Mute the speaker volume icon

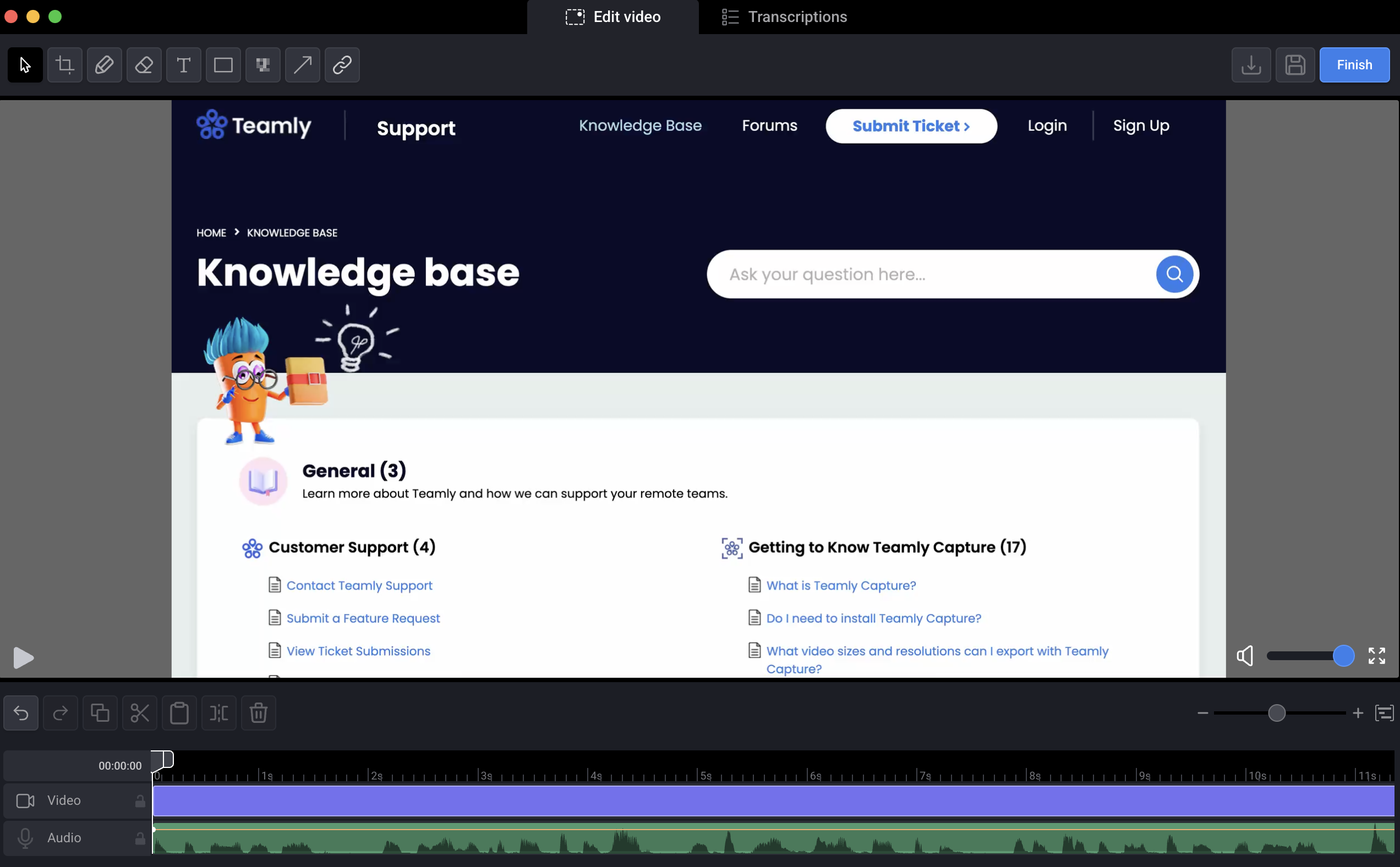pos(1245,655)
